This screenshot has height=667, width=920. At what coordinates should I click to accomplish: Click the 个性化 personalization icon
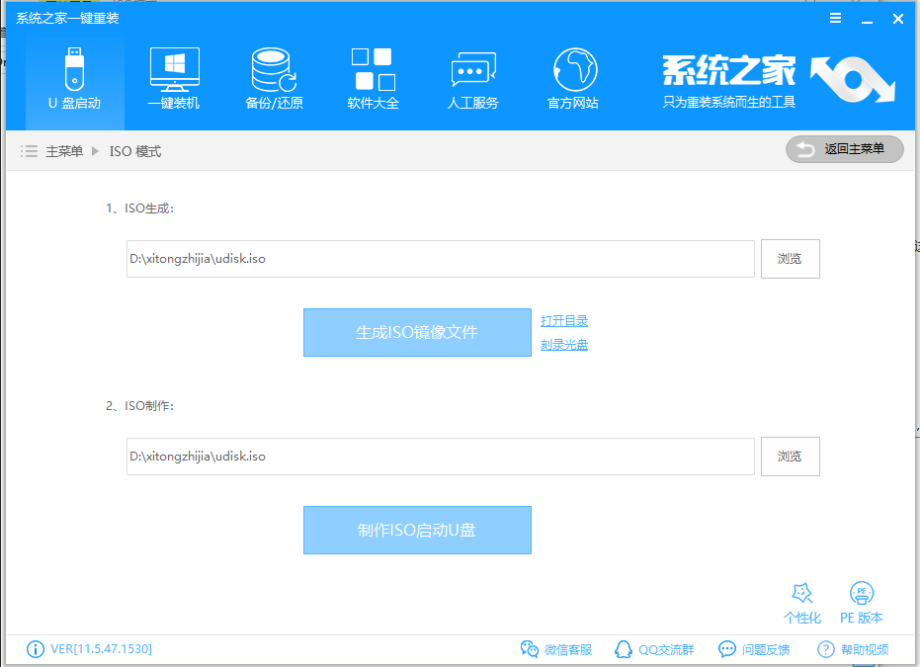(802, 603)
